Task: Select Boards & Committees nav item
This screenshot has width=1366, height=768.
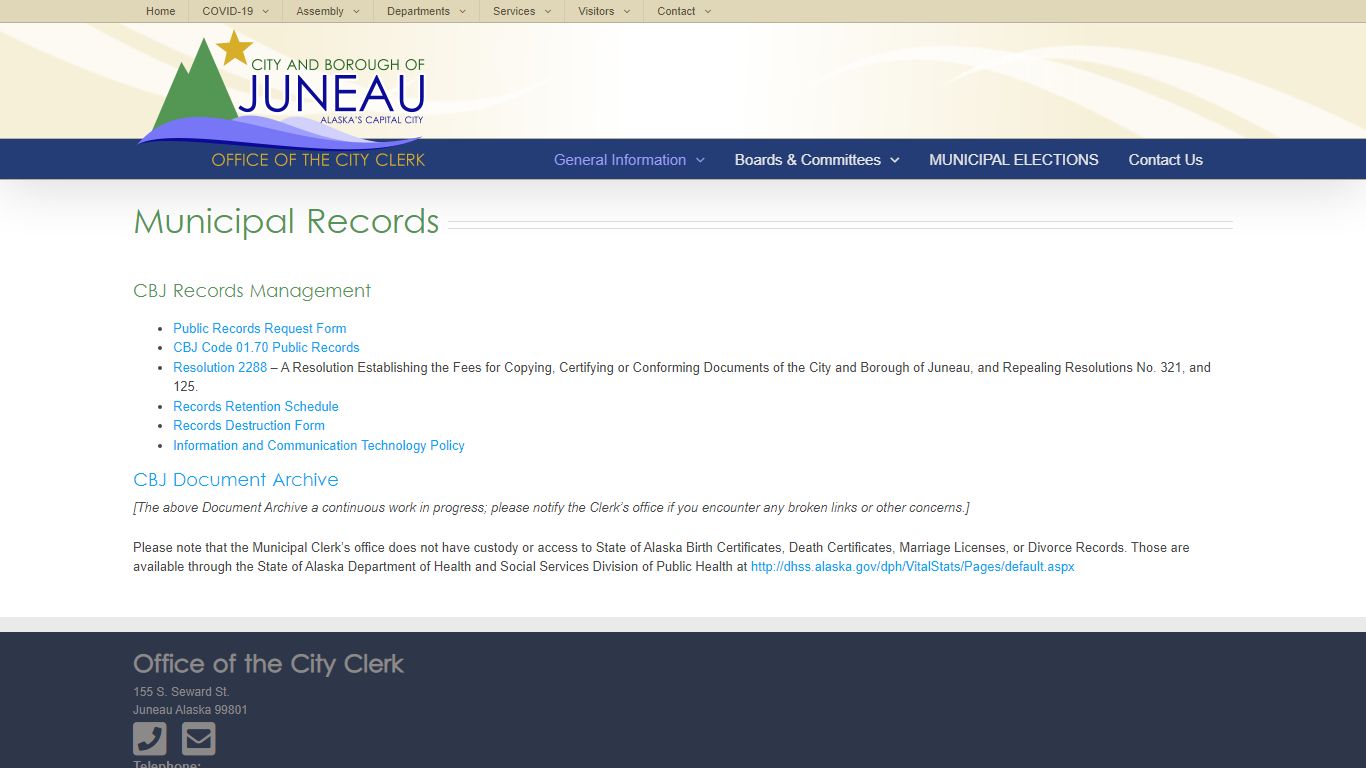Action: (x=808, y=160)
